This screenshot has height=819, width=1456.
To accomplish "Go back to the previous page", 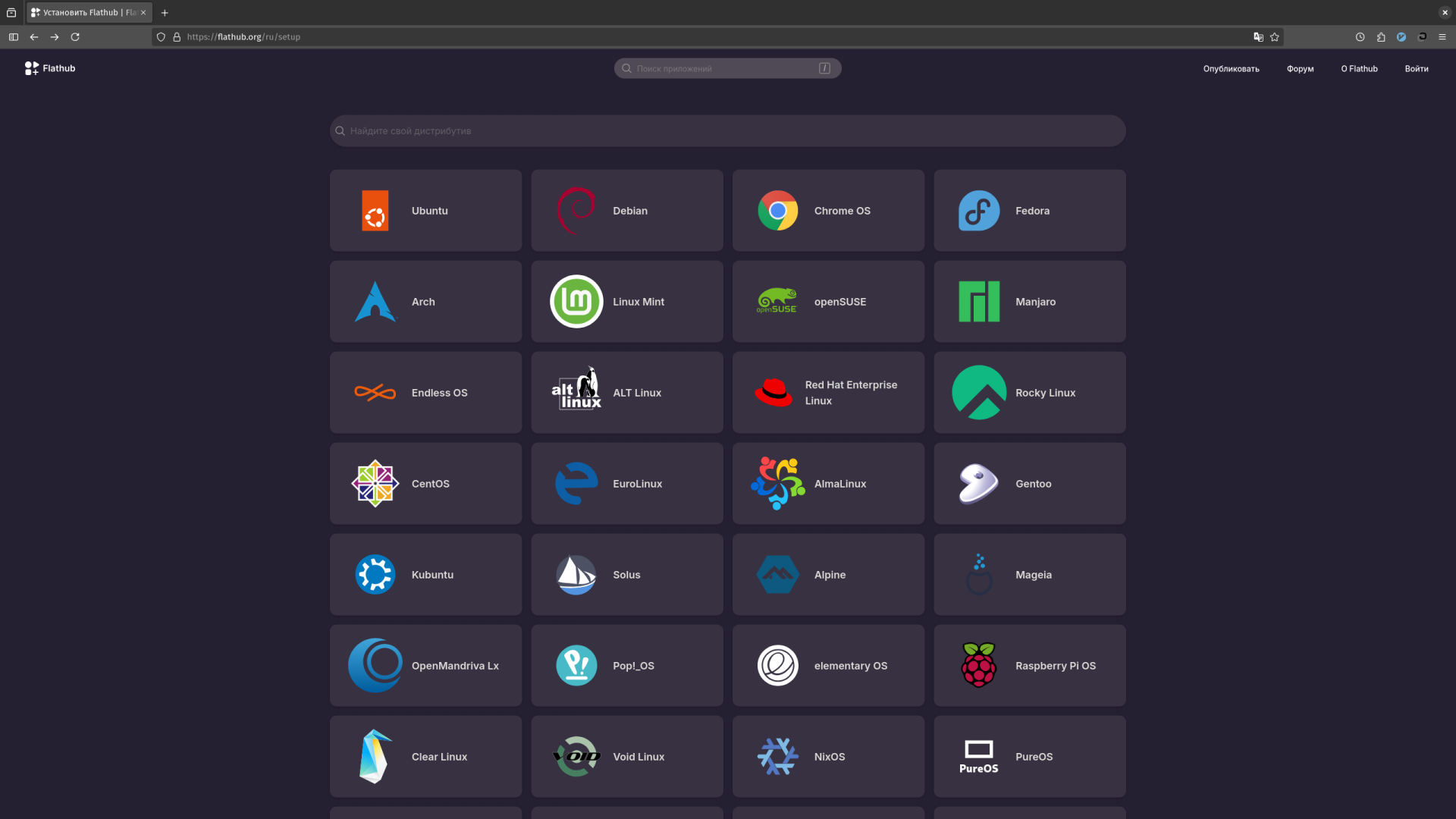I will (x=34, y=37).
